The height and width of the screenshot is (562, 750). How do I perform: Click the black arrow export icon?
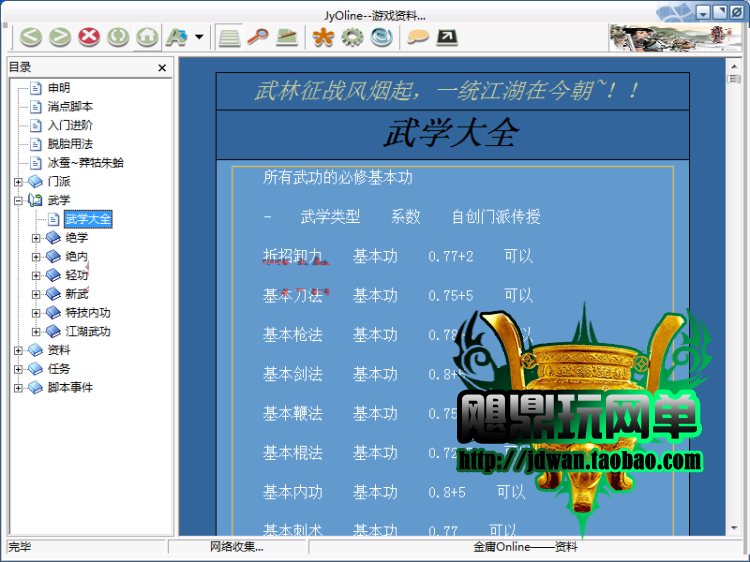coord(447,37)
